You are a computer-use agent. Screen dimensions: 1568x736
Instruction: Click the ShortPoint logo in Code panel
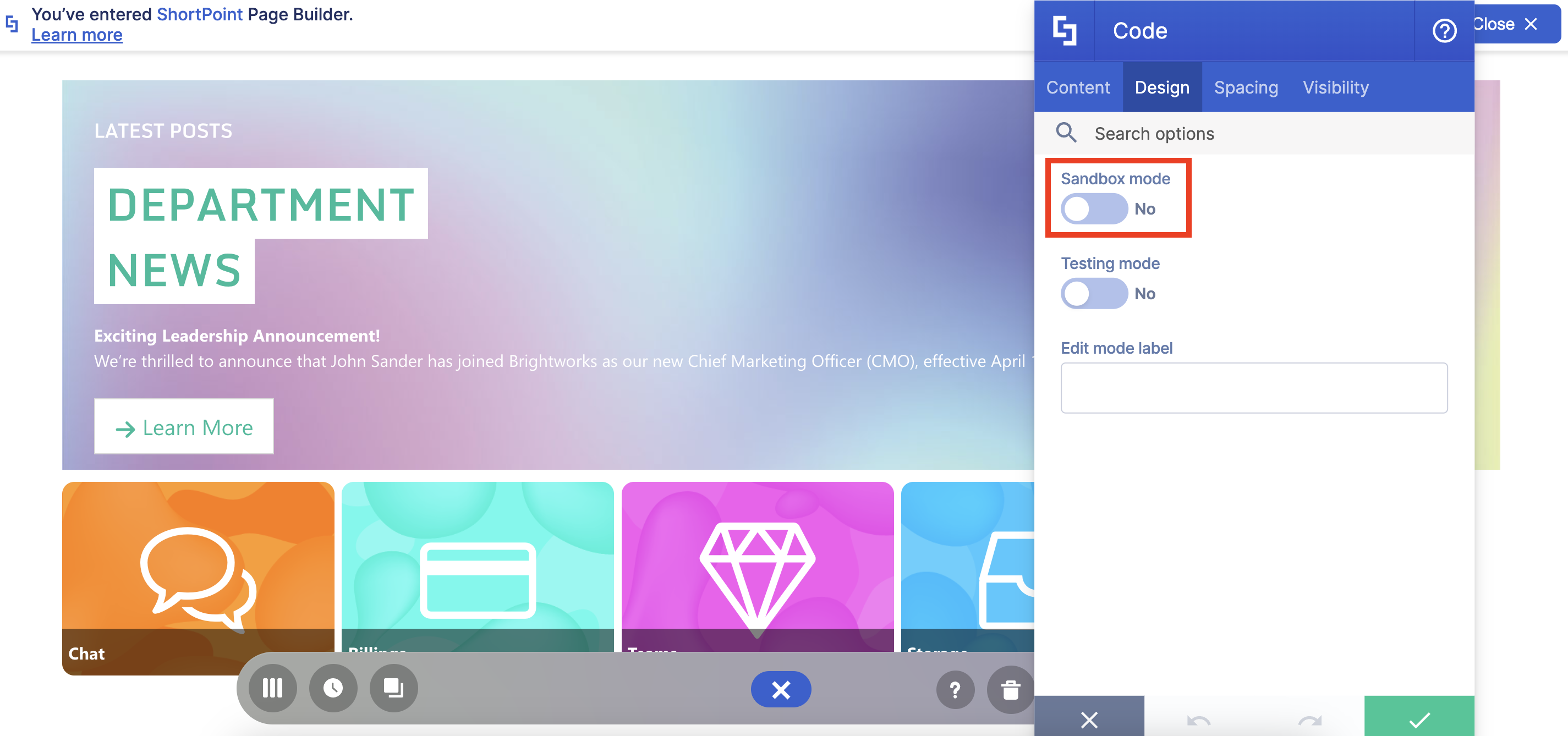[1064, 30]
